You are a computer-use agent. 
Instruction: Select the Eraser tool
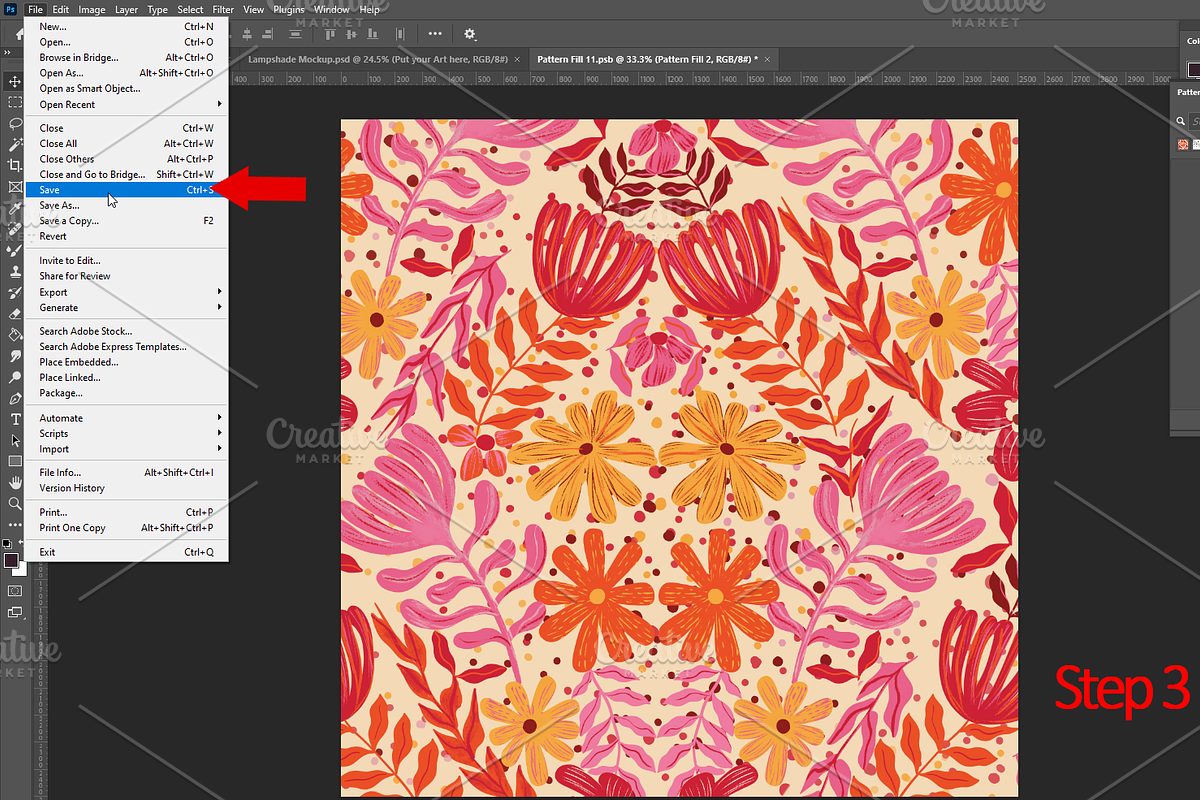[15, 313]
